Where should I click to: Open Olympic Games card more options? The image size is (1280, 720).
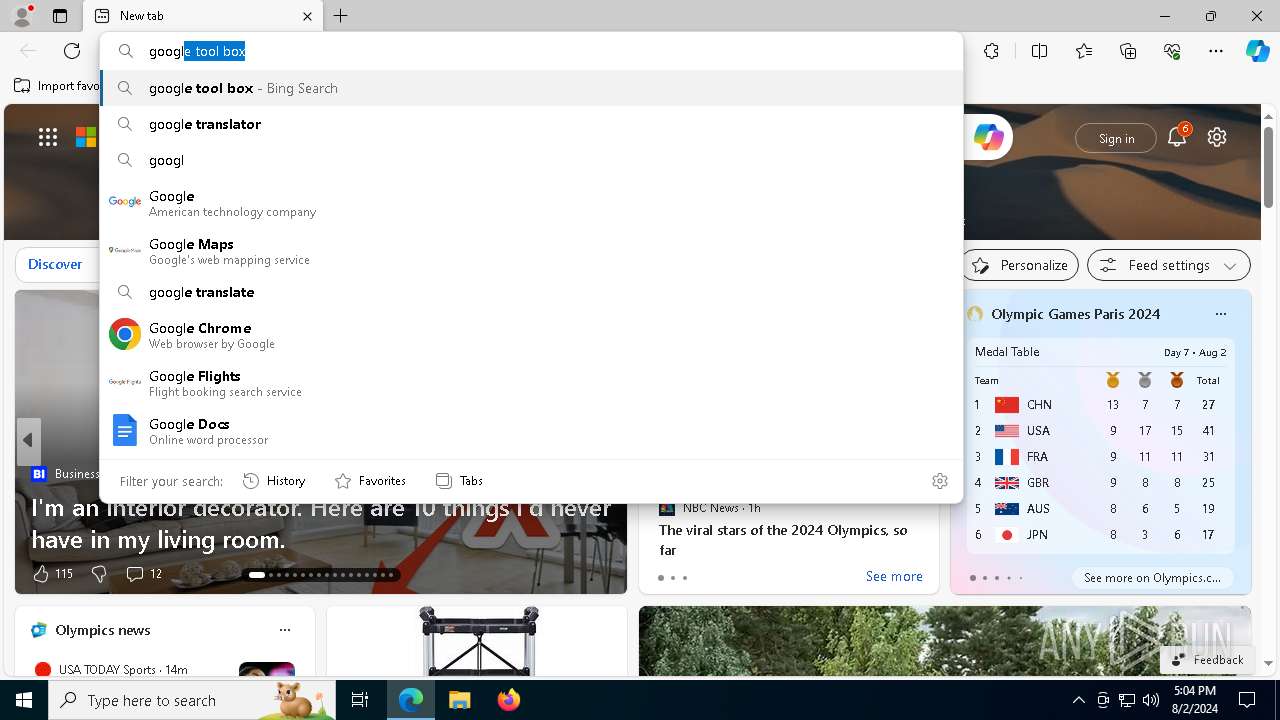[1220, 314]
